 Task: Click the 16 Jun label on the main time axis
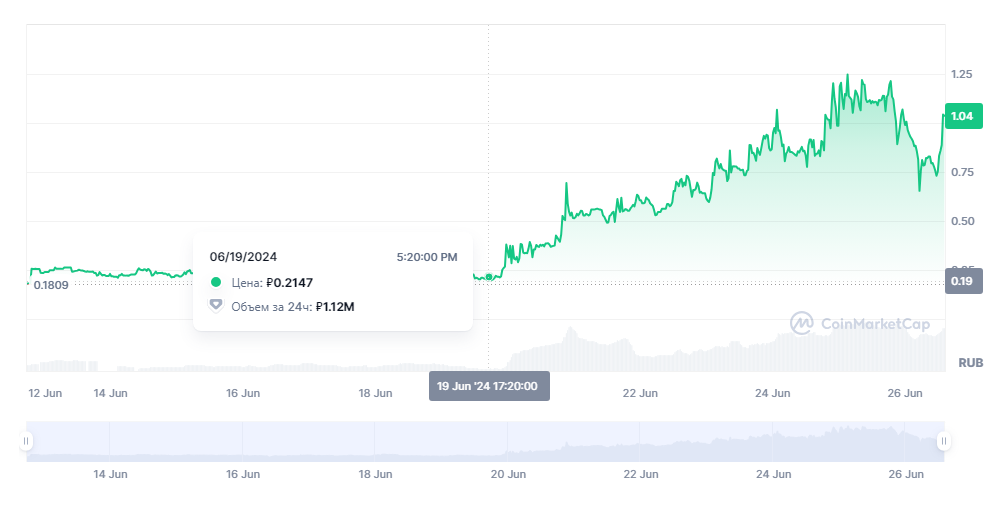(x=243, y=393)
